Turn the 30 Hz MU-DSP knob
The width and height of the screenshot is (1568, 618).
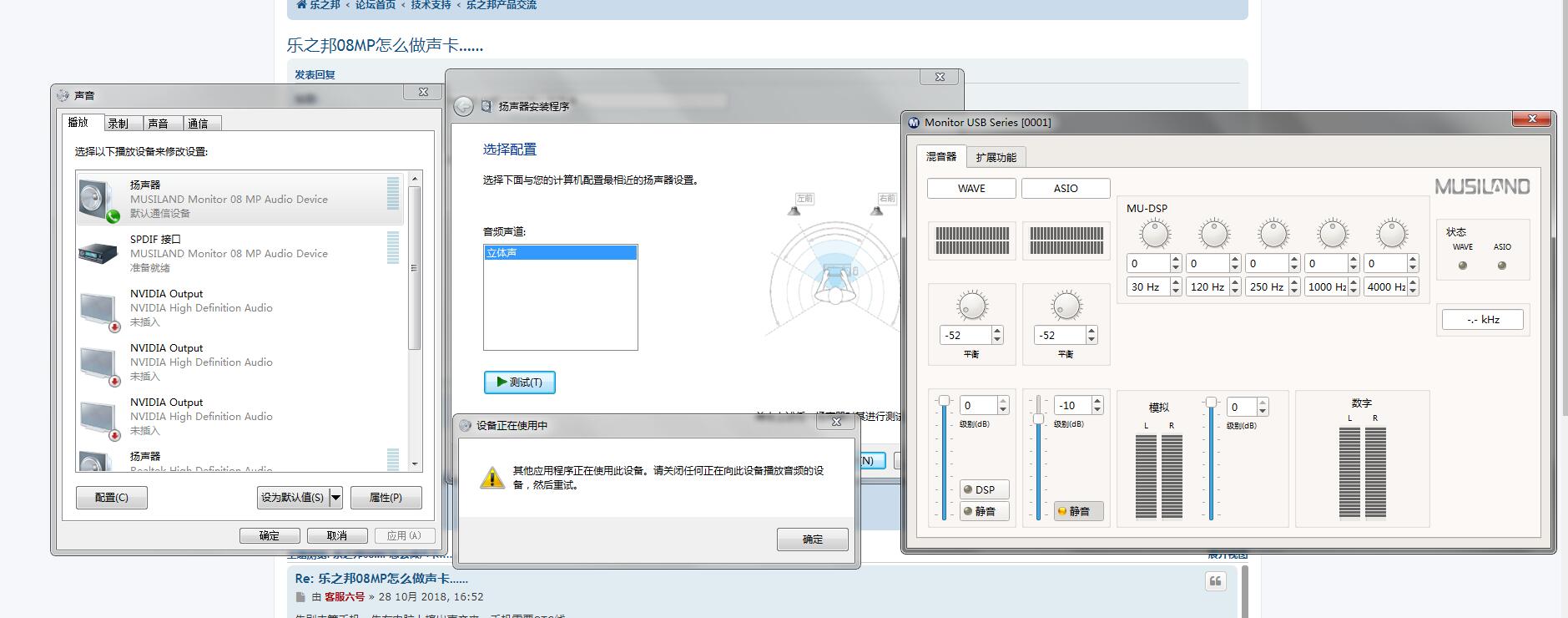(1155, 235)
